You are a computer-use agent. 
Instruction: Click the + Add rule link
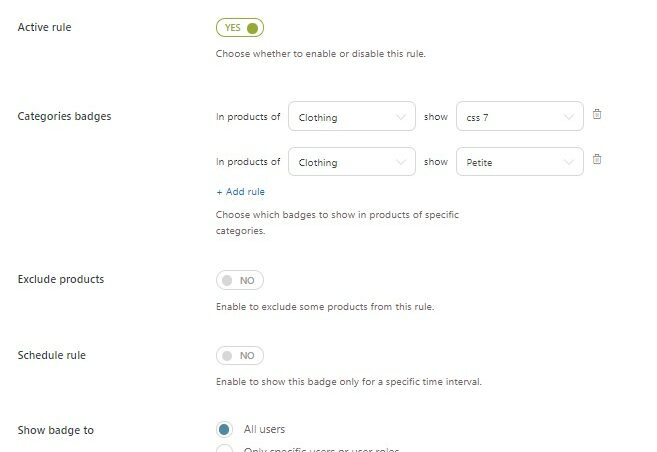click(241, 192)
